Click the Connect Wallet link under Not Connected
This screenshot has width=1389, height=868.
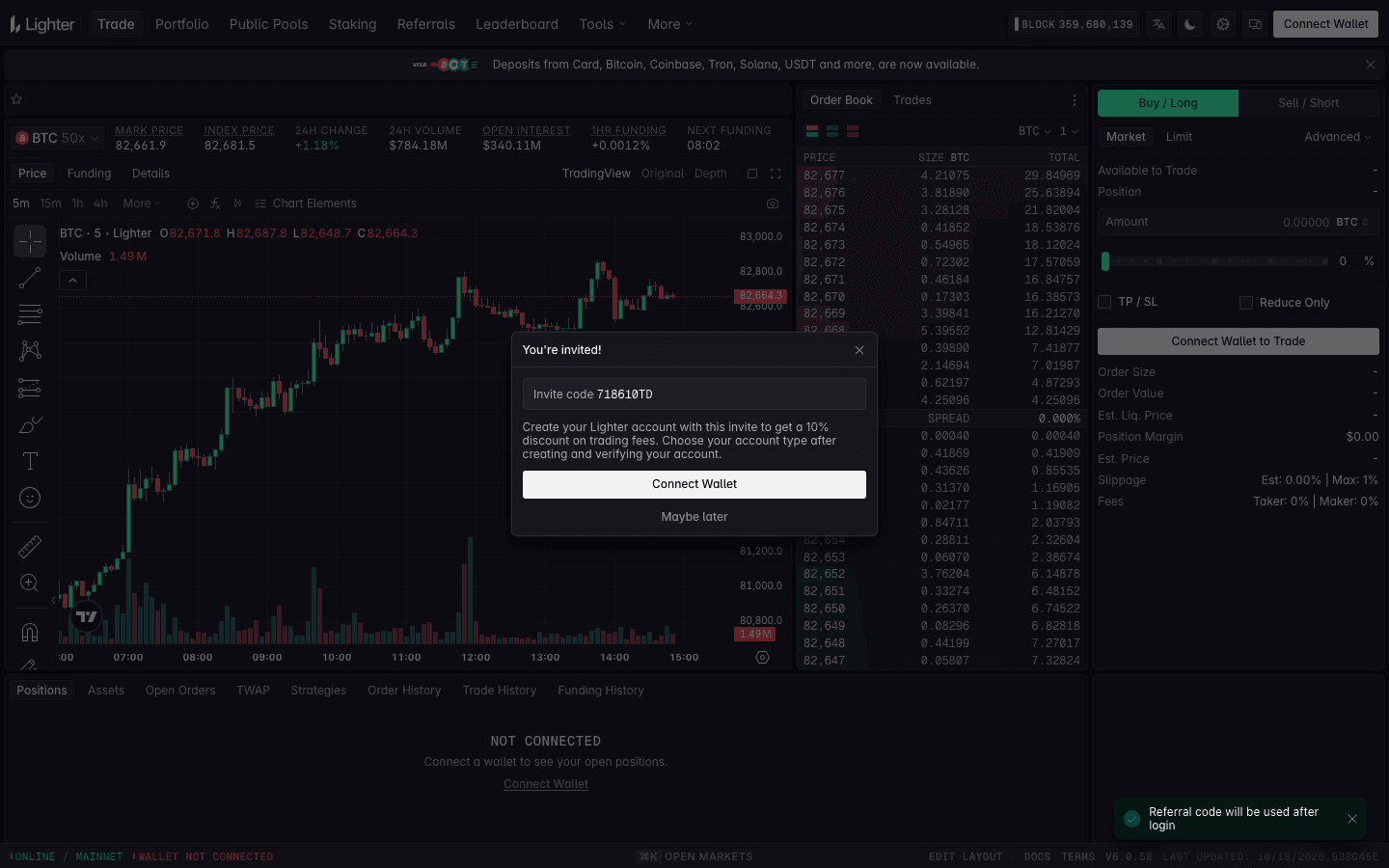coord(546,784)
